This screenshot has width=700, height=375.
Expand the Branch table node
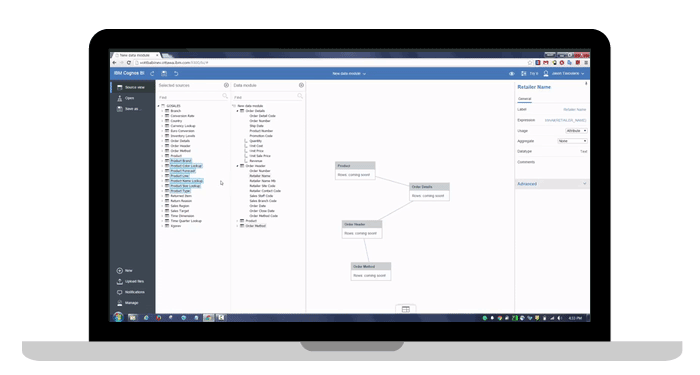click(x=162, y=111)
